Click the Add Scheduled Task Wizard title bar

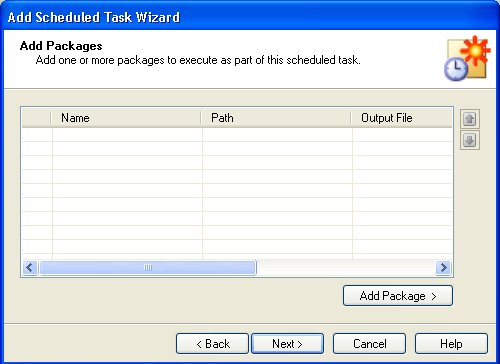[250, 17]
